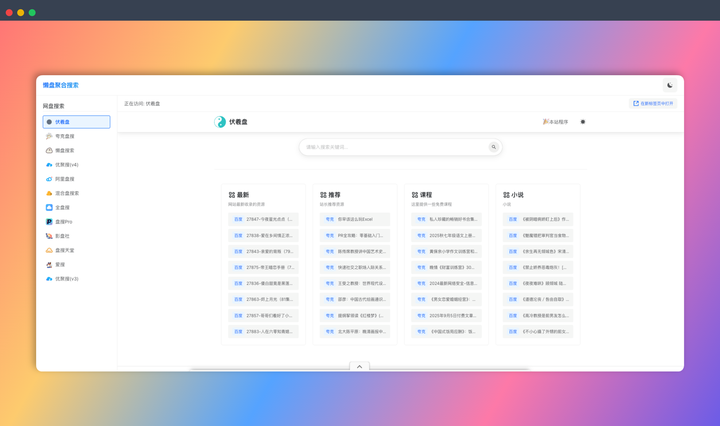Viewport: 720px width, 426px height.
Task: Select 混合盘搜索 source
Action: (66, 193)
